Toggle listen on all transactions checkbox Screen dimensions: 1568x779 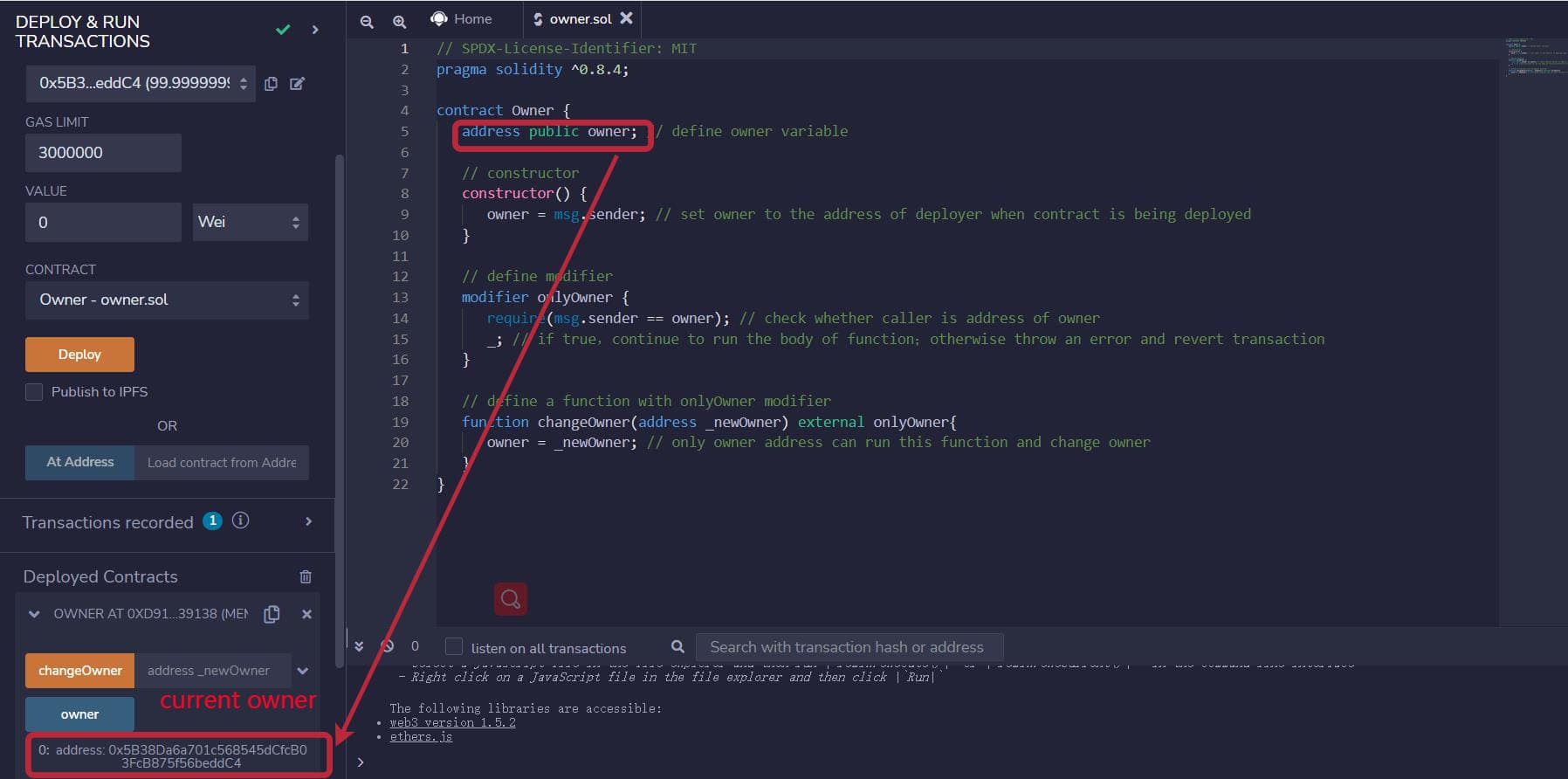click(454, 646)
